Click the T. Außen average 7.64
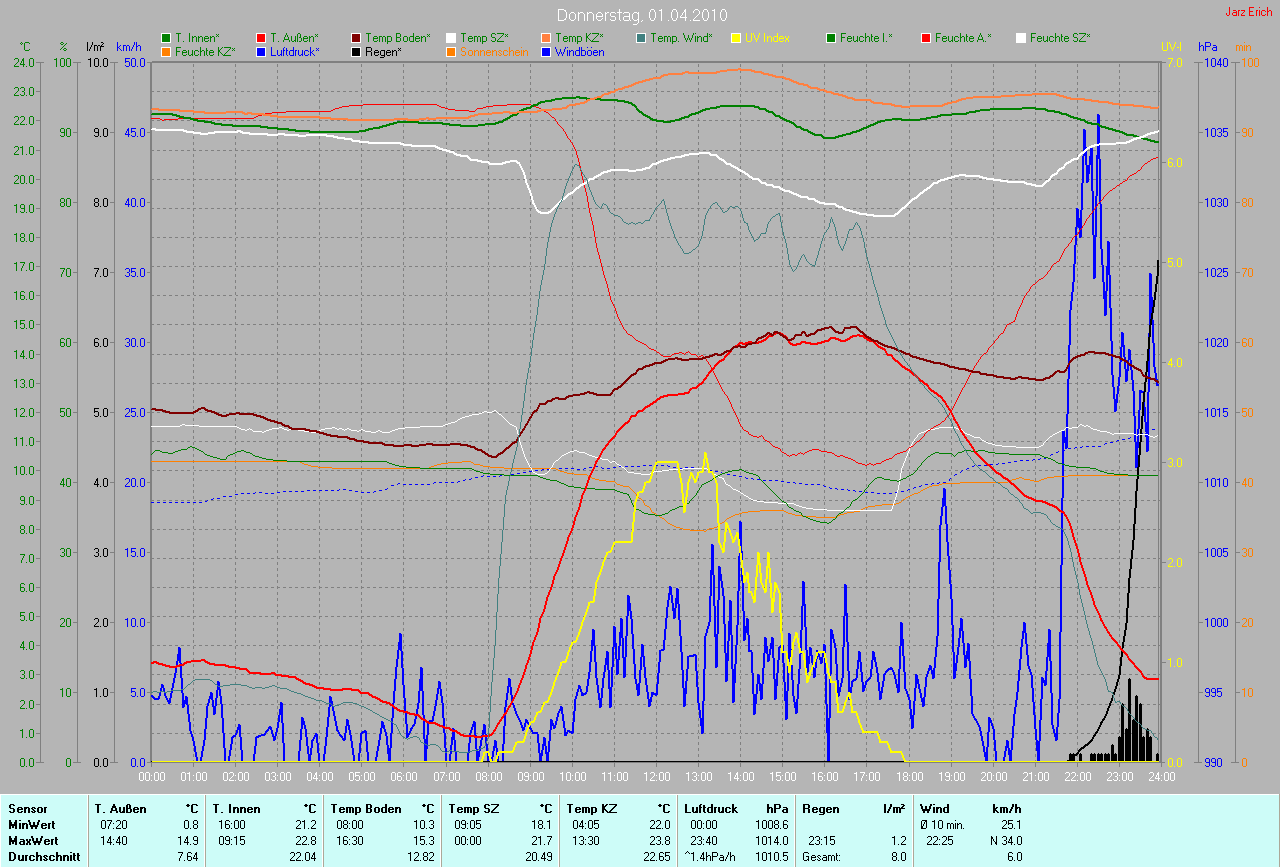 [188, 857]
